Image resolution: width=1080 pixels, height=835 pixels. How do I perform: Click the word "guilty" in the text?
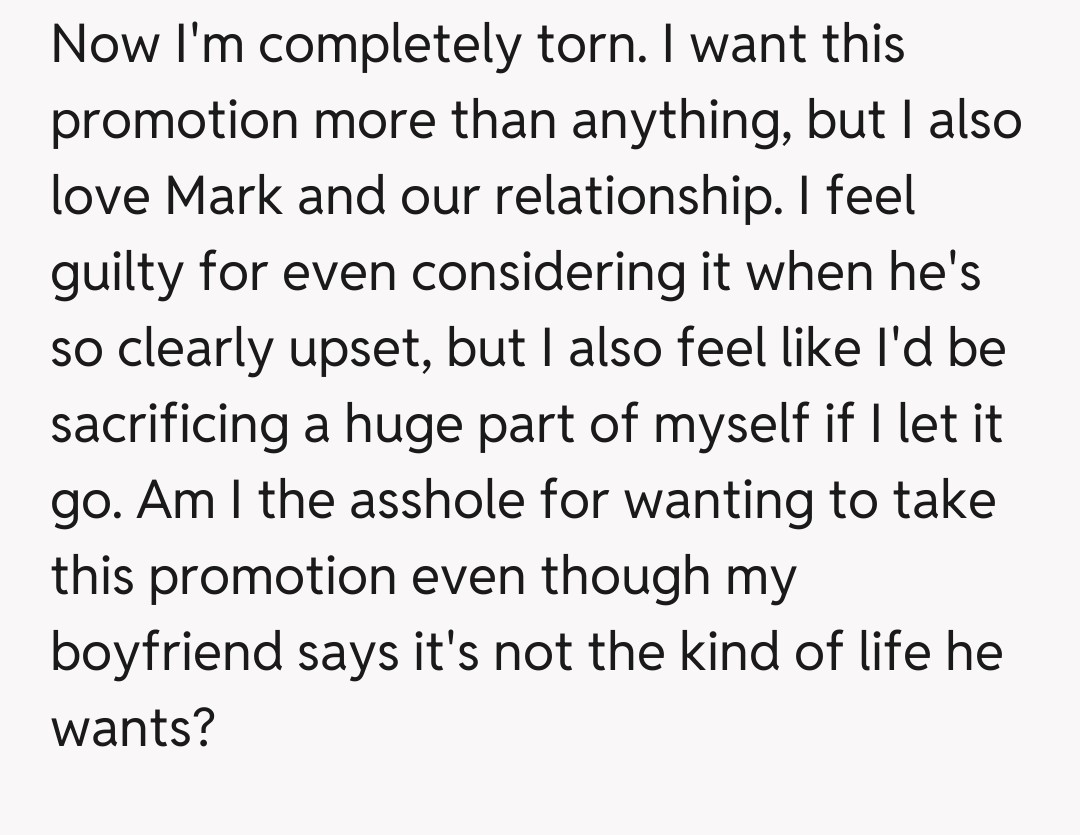[x=115, y=273]
